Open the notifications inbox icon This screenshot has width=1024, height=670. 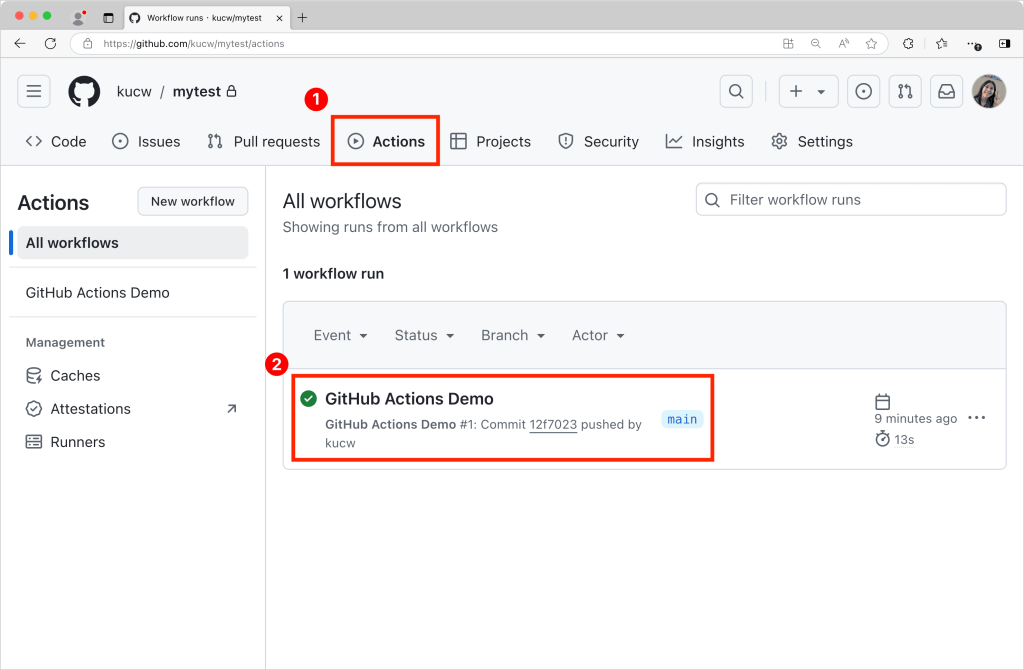click(946, 91)
